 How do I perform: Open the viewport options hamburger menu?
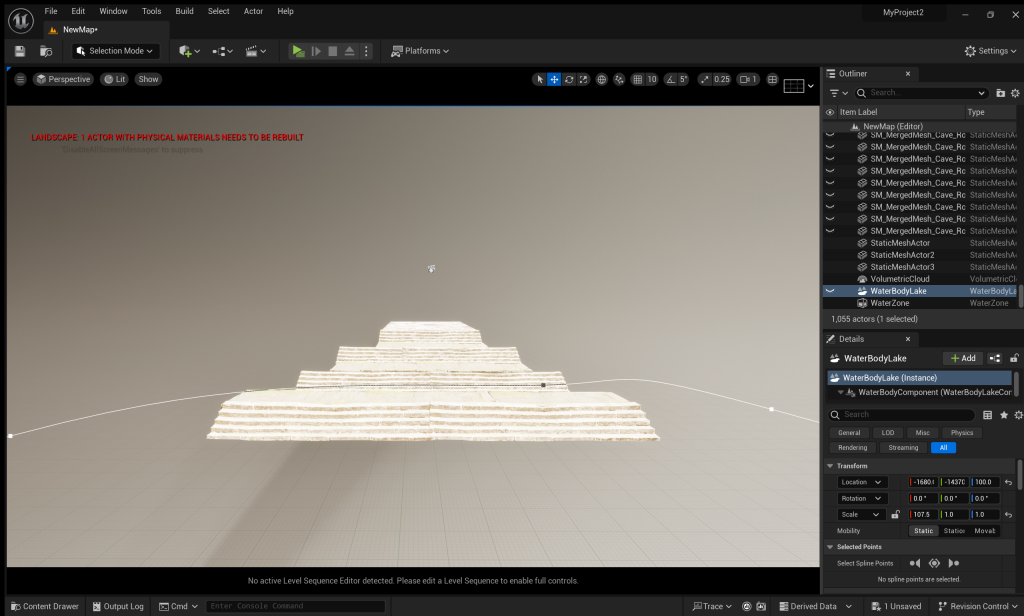(x=20, y=79)
